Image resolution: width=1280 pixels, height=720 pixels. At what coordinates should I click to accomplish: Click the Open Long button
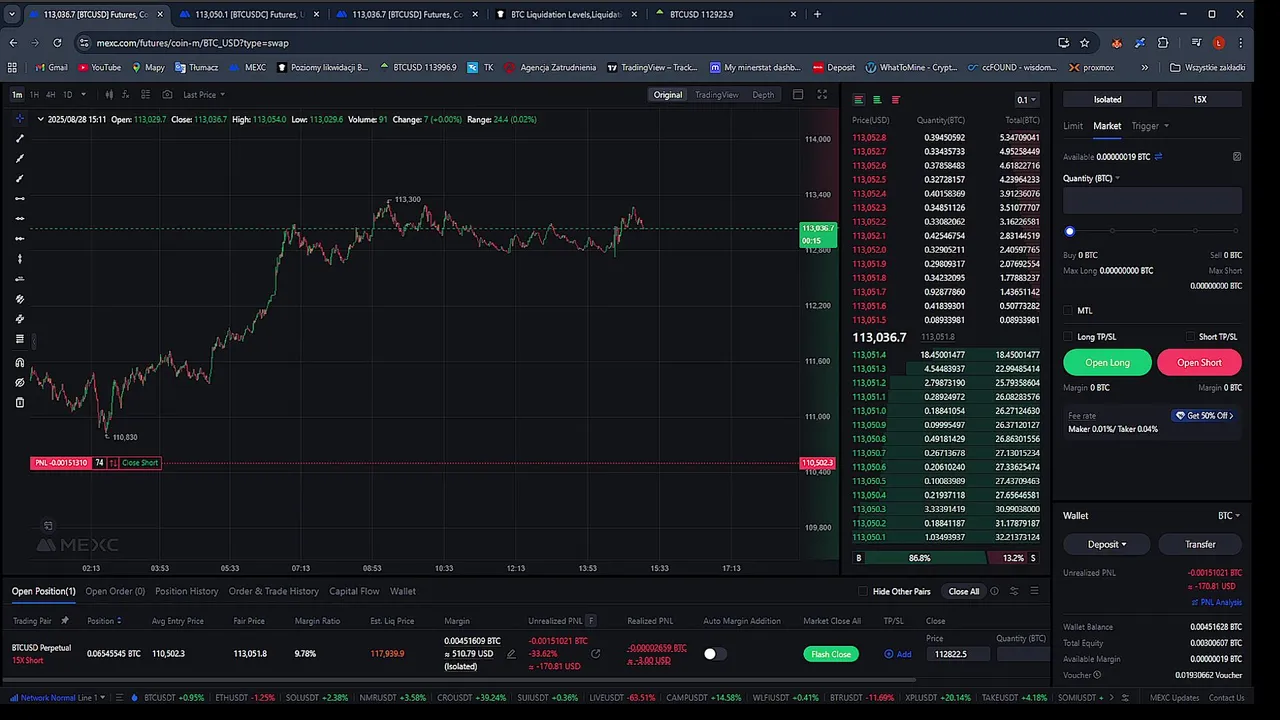(1107, 363)
